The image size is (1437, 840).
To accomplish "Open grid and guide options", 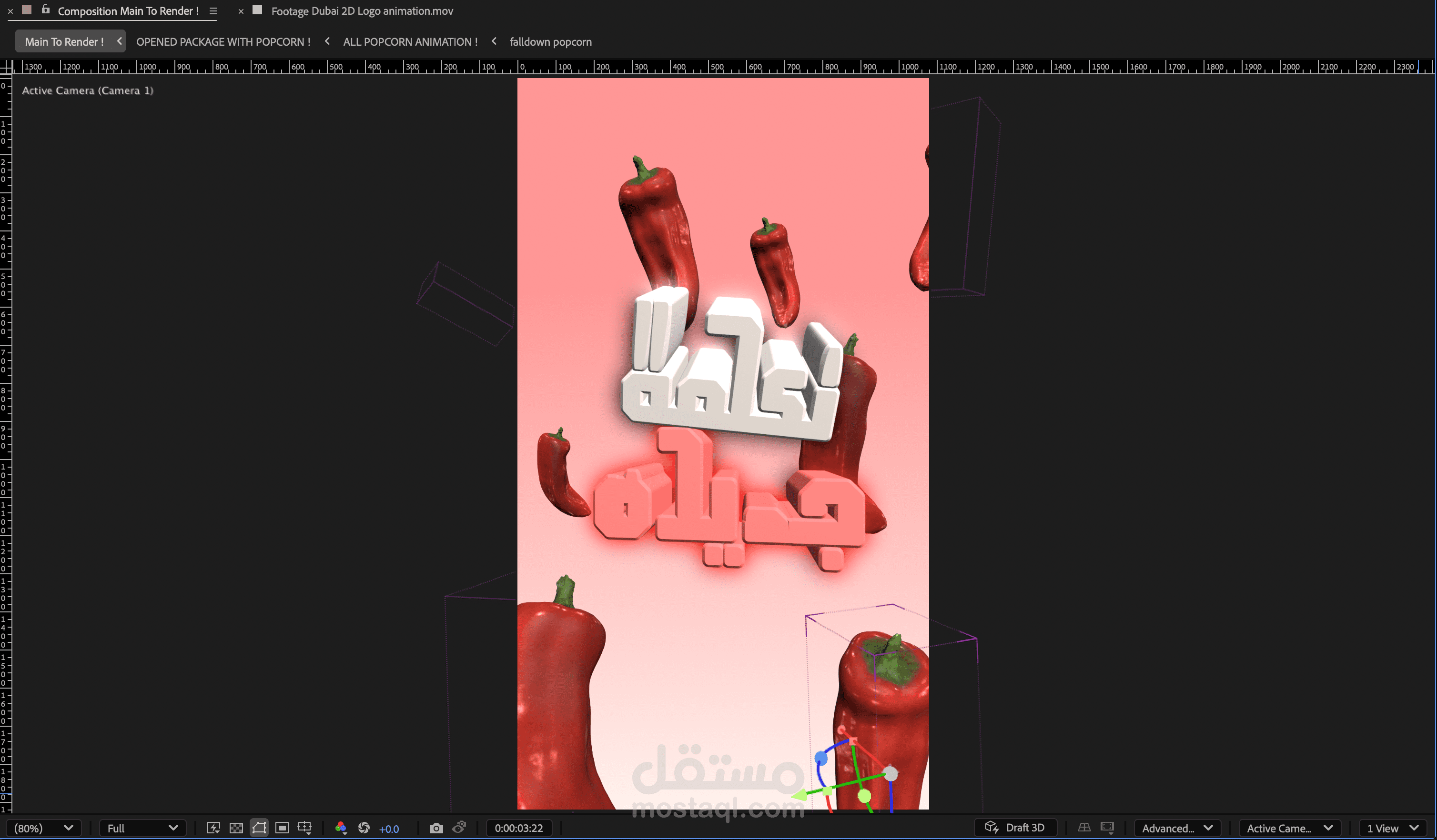I will click(304, 828).
